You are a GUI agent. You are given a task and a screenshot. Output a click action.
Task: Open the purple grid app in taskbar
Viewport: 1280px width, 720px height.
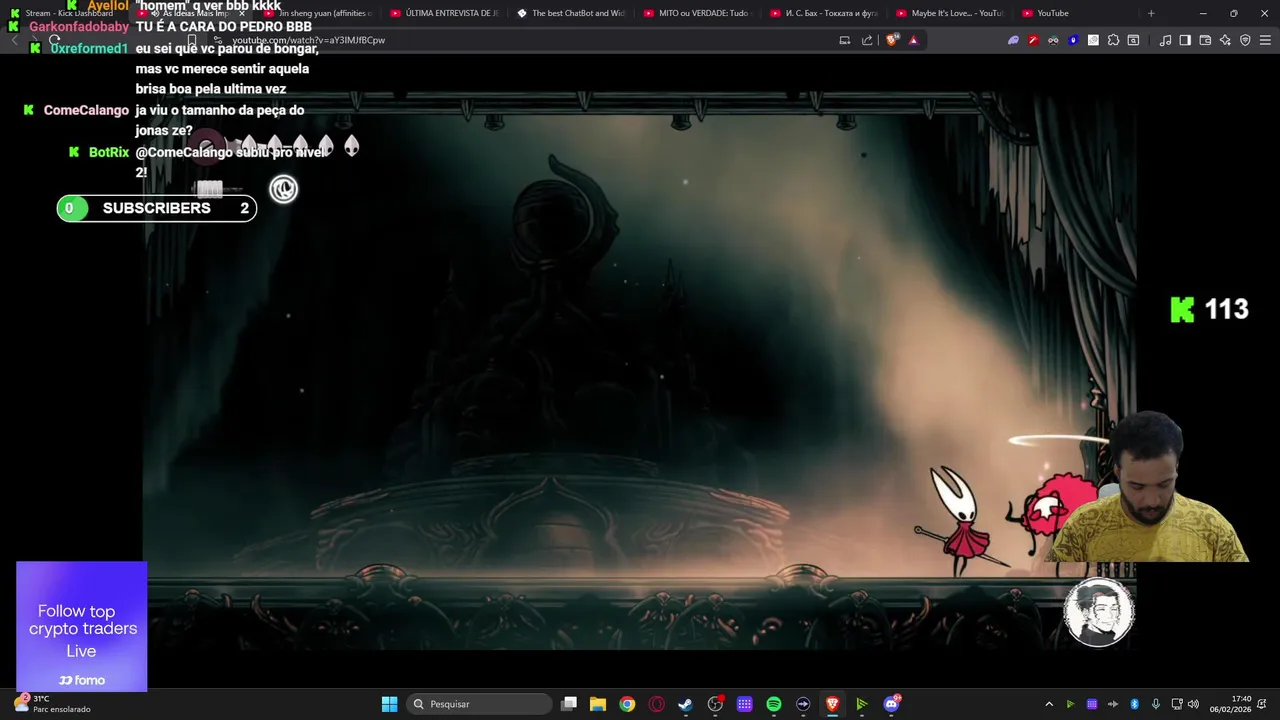tap(744, 704)
